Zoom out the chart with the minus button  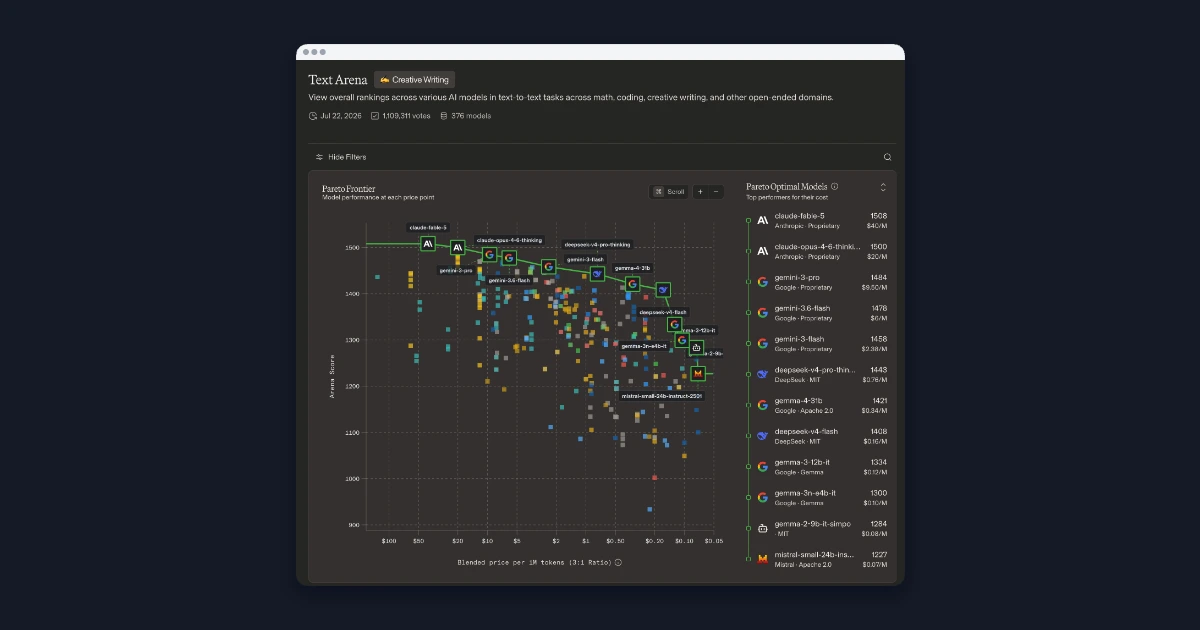(x=716, y=191)
